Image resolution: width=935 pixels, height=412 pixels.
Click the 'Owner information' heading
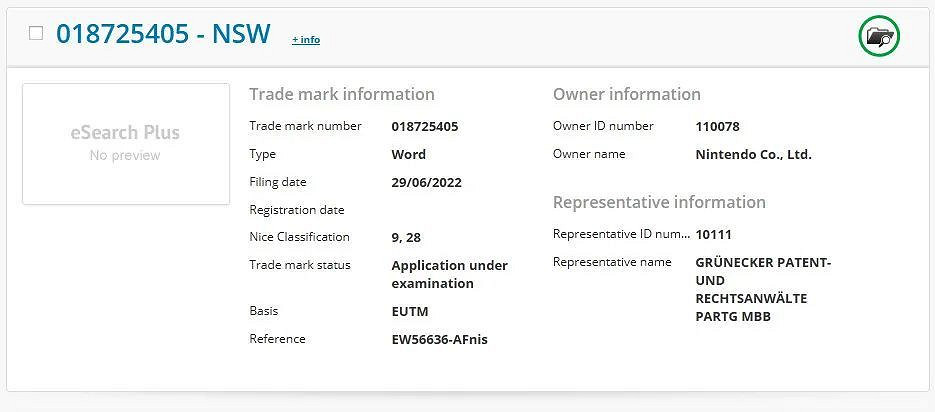click(x=627, y=94)
